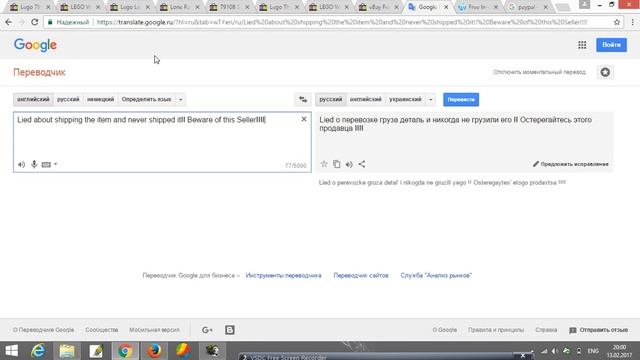Bookmark this page with star icon
Viewport: 640px width, 360px height.
click(617, 22)
